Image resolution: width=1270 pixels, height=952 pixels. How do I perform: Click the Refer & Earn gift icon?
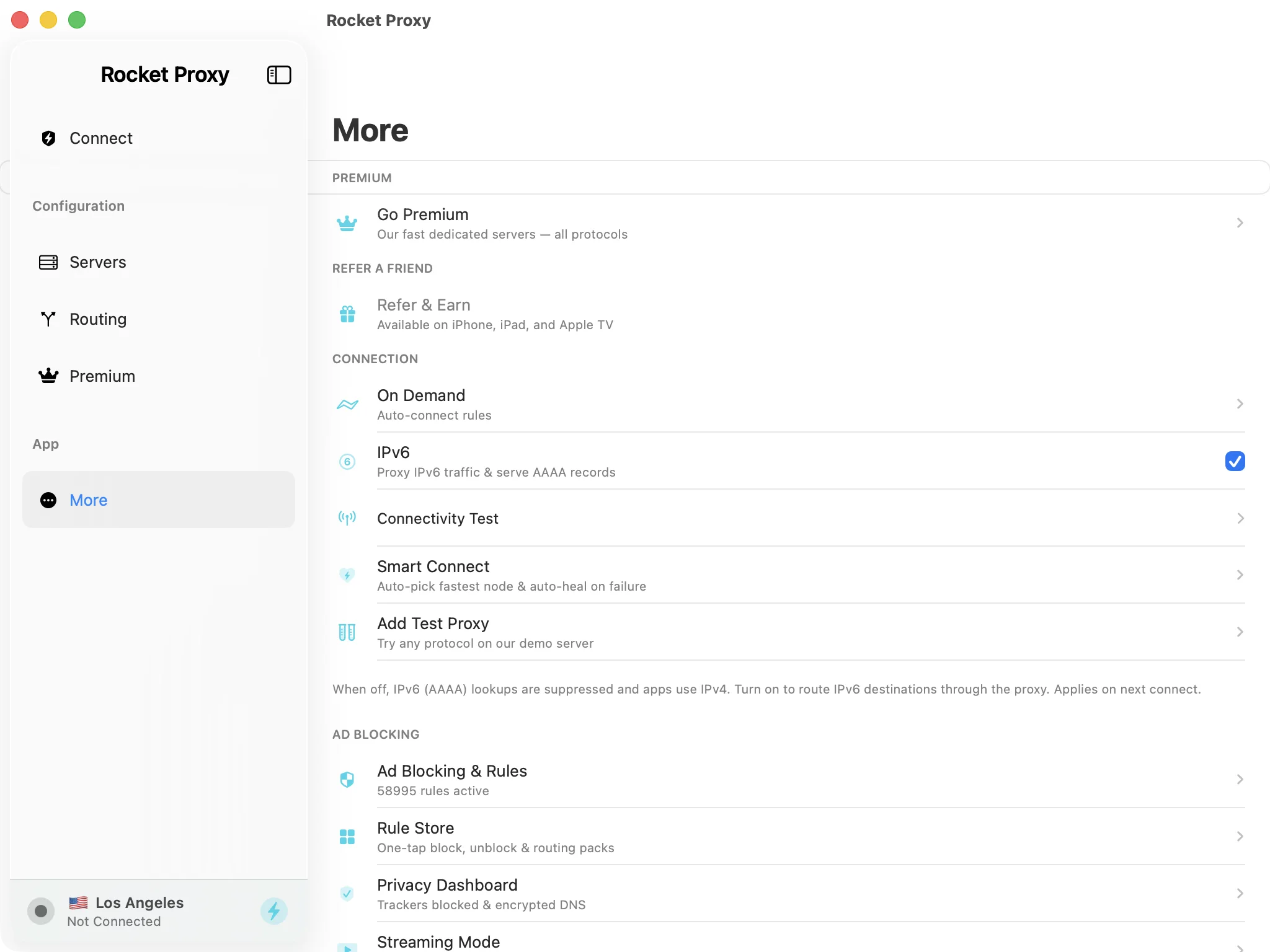click(347, 314)
